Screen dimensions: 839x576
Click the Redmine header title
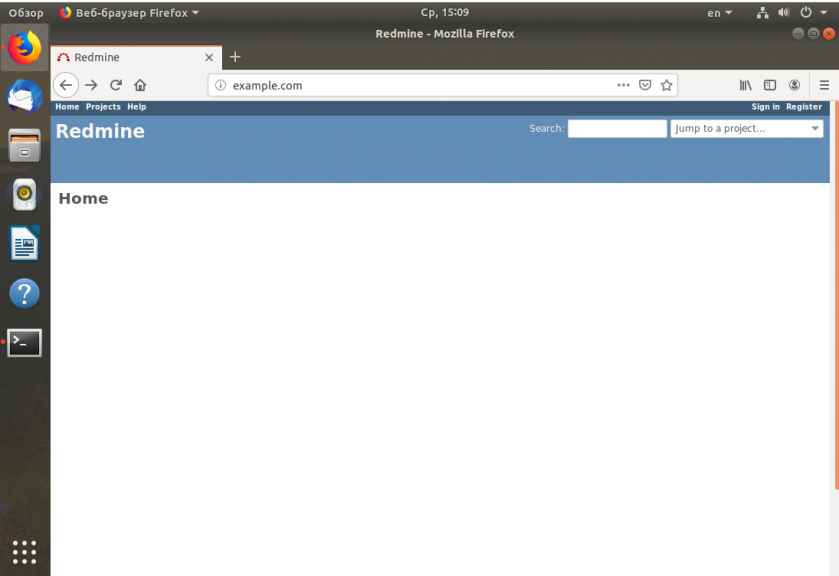click(100, 131)
